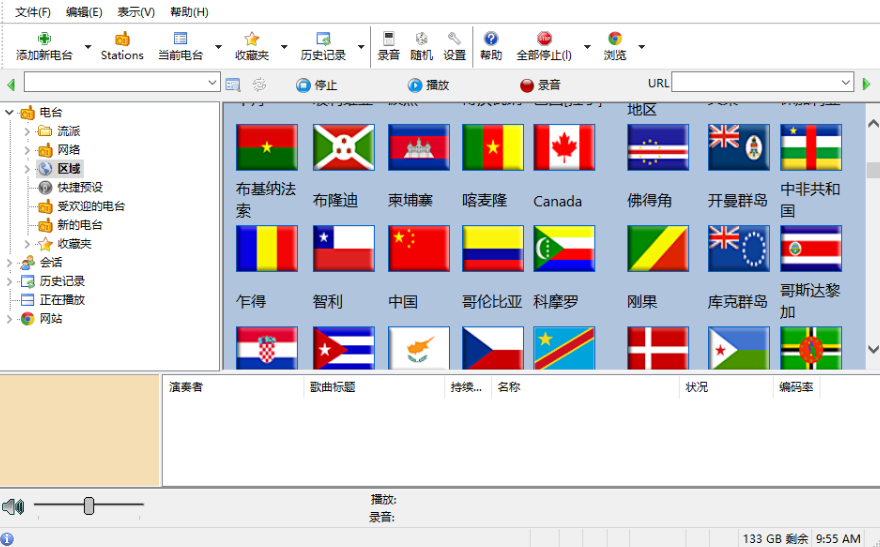The image size is (880, 547).
Task: Expand the 会话 tree node
Action: coord(10,262)
